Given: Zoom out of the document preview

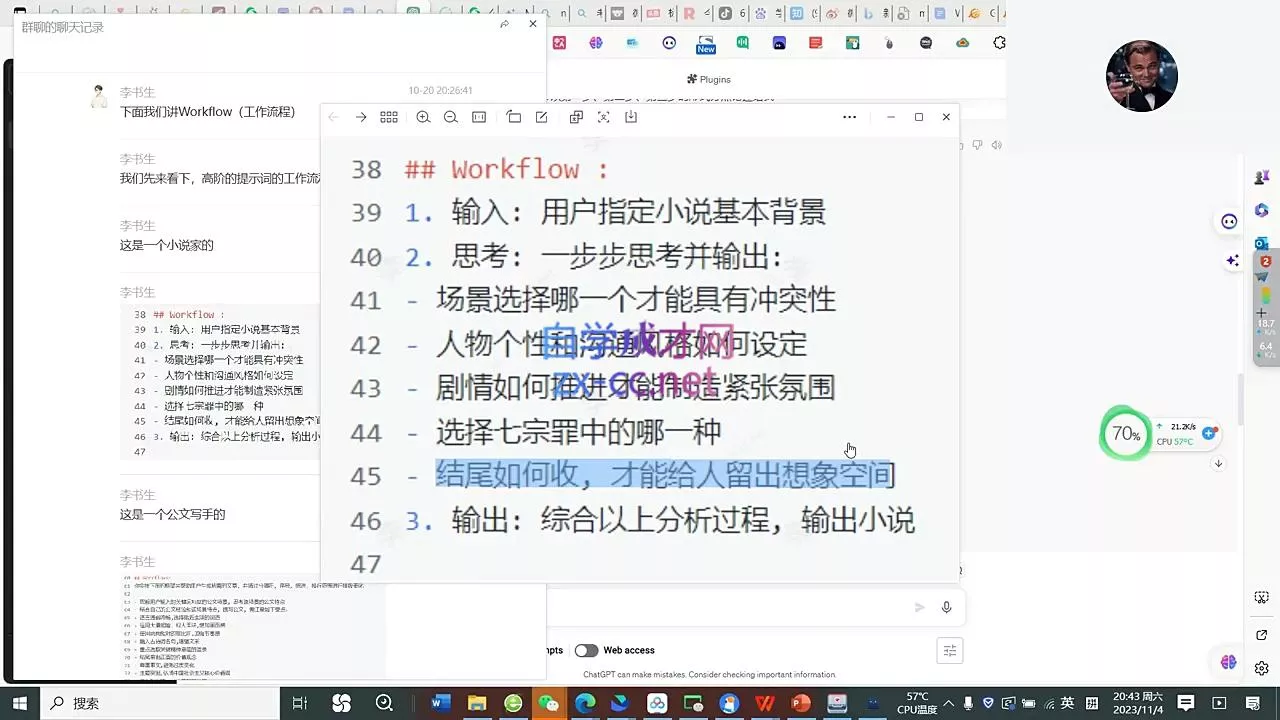Looking at the screenshot, I should 451,117.
